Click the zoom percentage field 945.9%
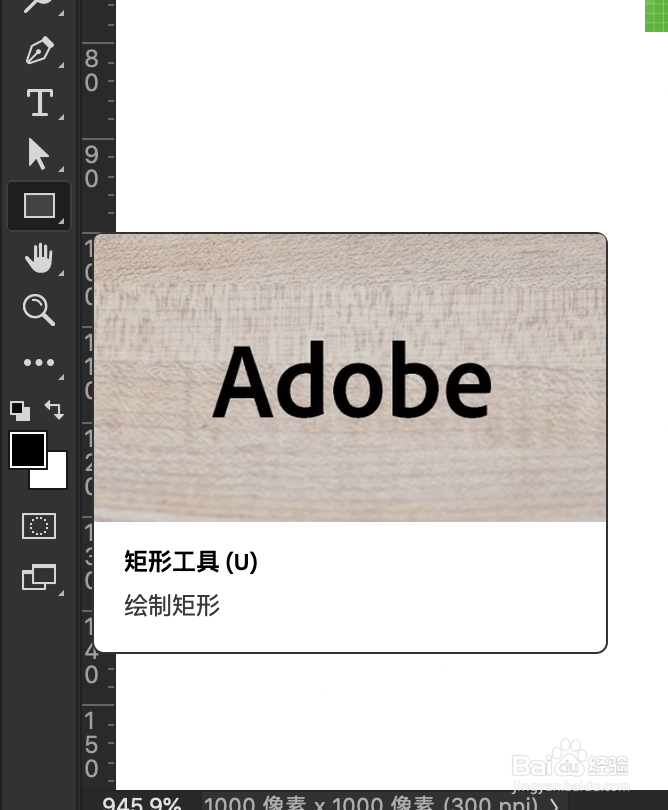The image size is (668, 810). [x=142, y=803]
